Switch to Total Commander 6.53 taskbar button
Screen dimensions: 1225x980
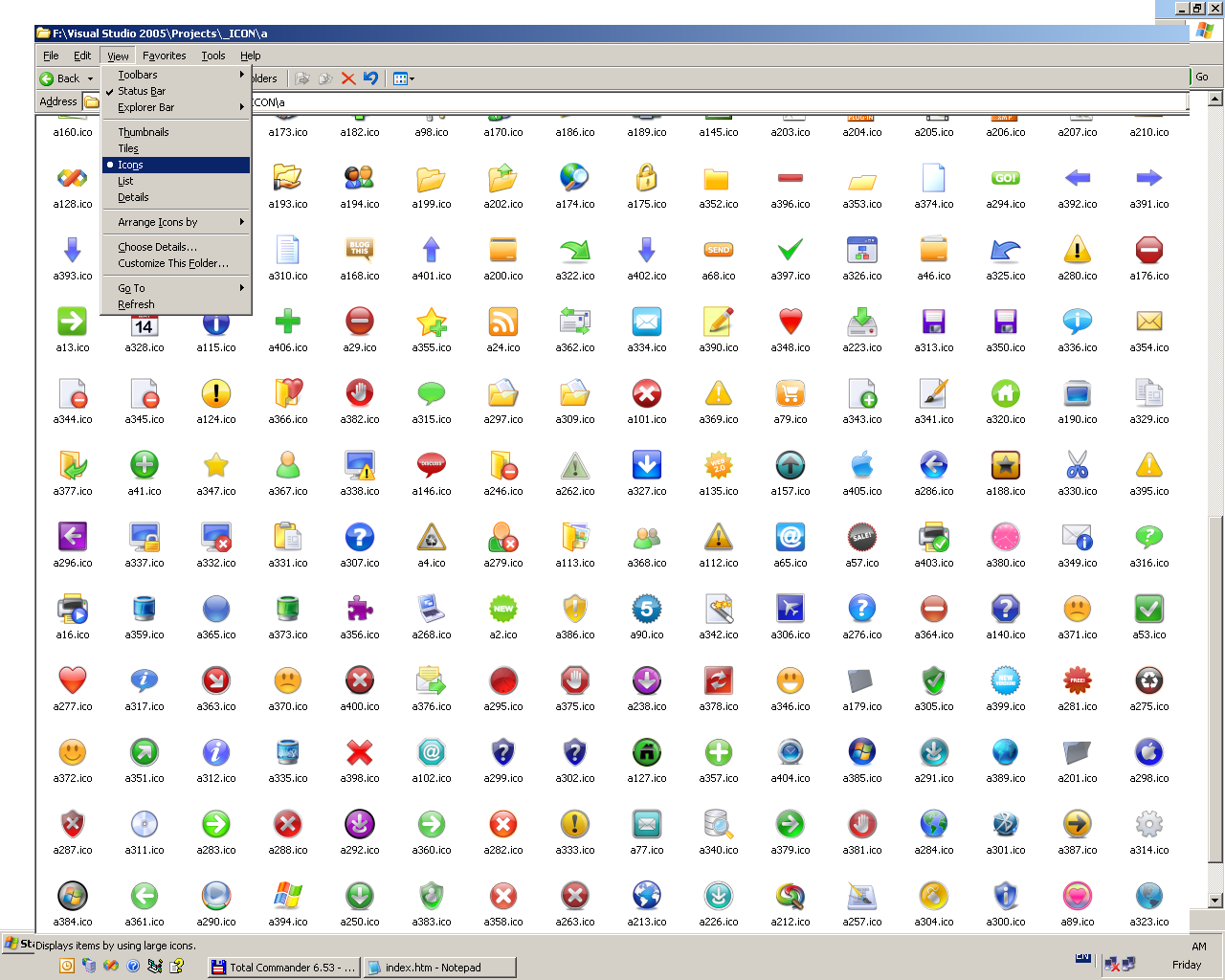(283, 968)
